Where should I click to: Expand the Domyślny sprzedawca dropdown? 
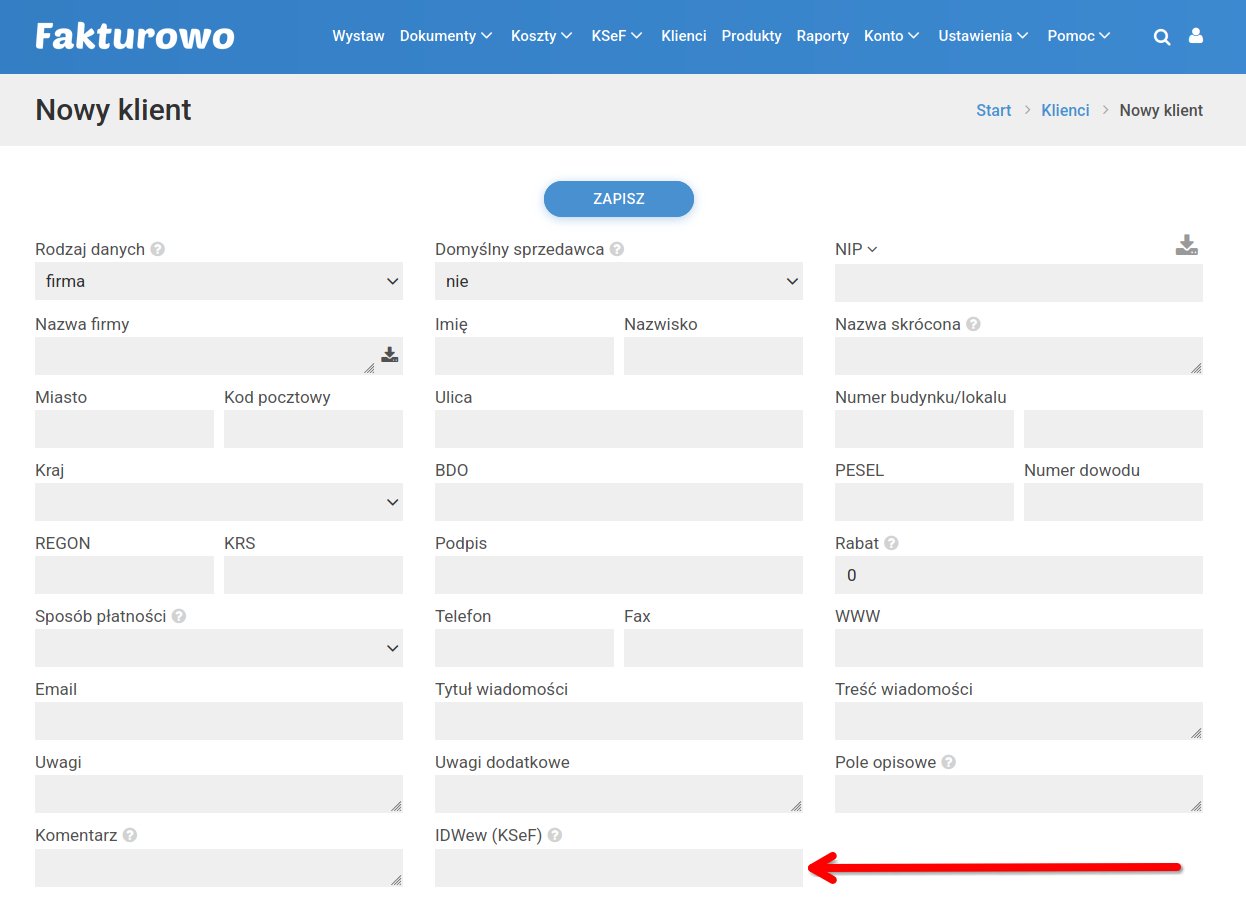[x=618, y=281]
